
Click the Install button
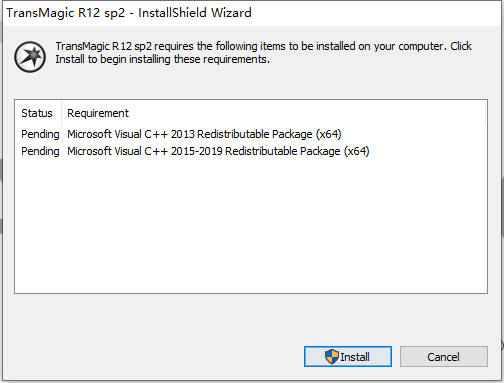(x=348, y=356)
